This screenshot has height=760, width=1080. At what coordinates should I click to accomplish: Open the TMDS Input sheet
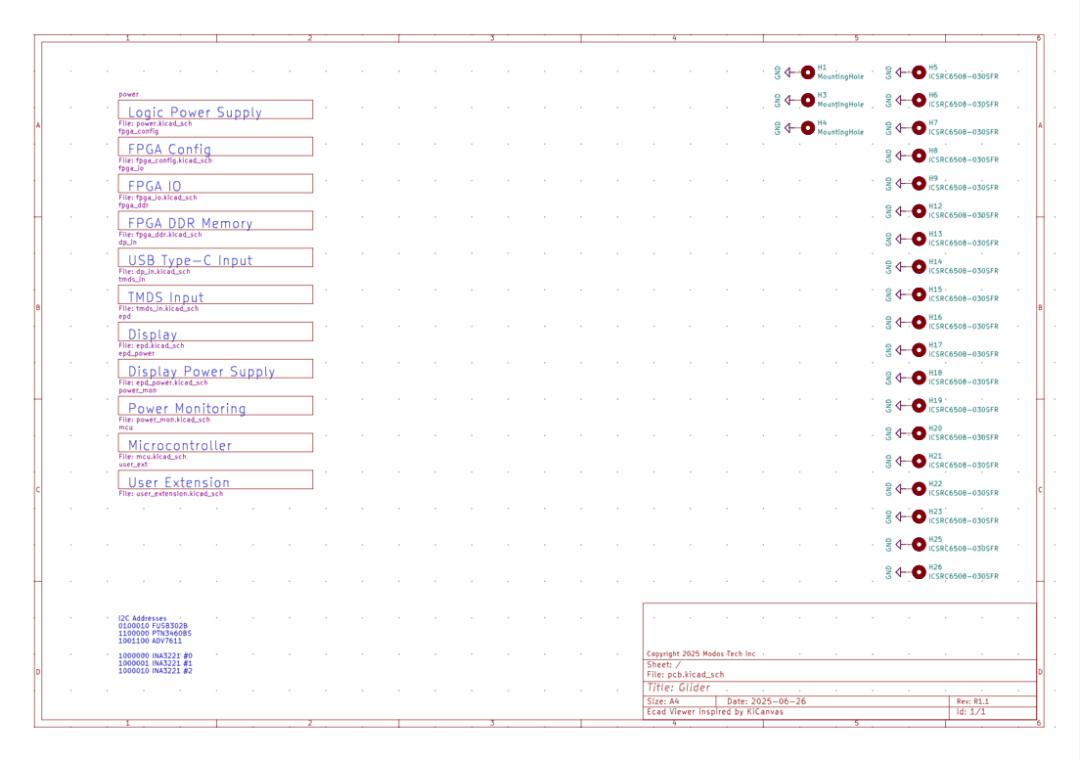pos(215,295)
